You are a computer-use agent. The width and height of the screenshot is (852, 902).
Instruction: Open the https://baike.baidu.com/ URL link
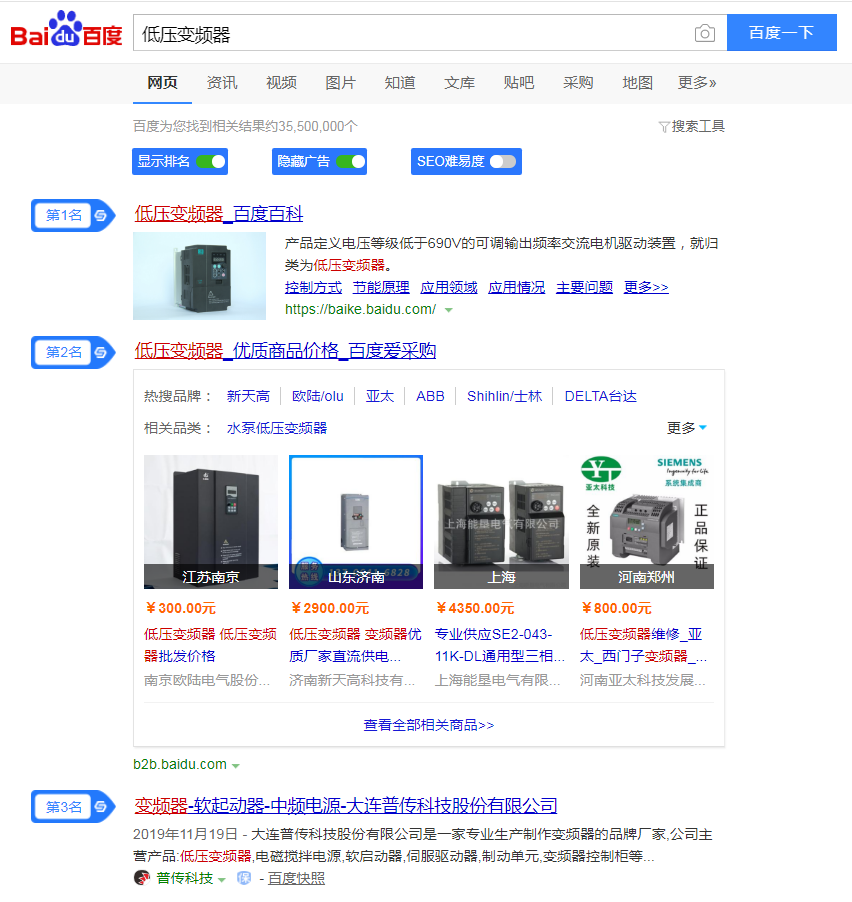[361, 309]
